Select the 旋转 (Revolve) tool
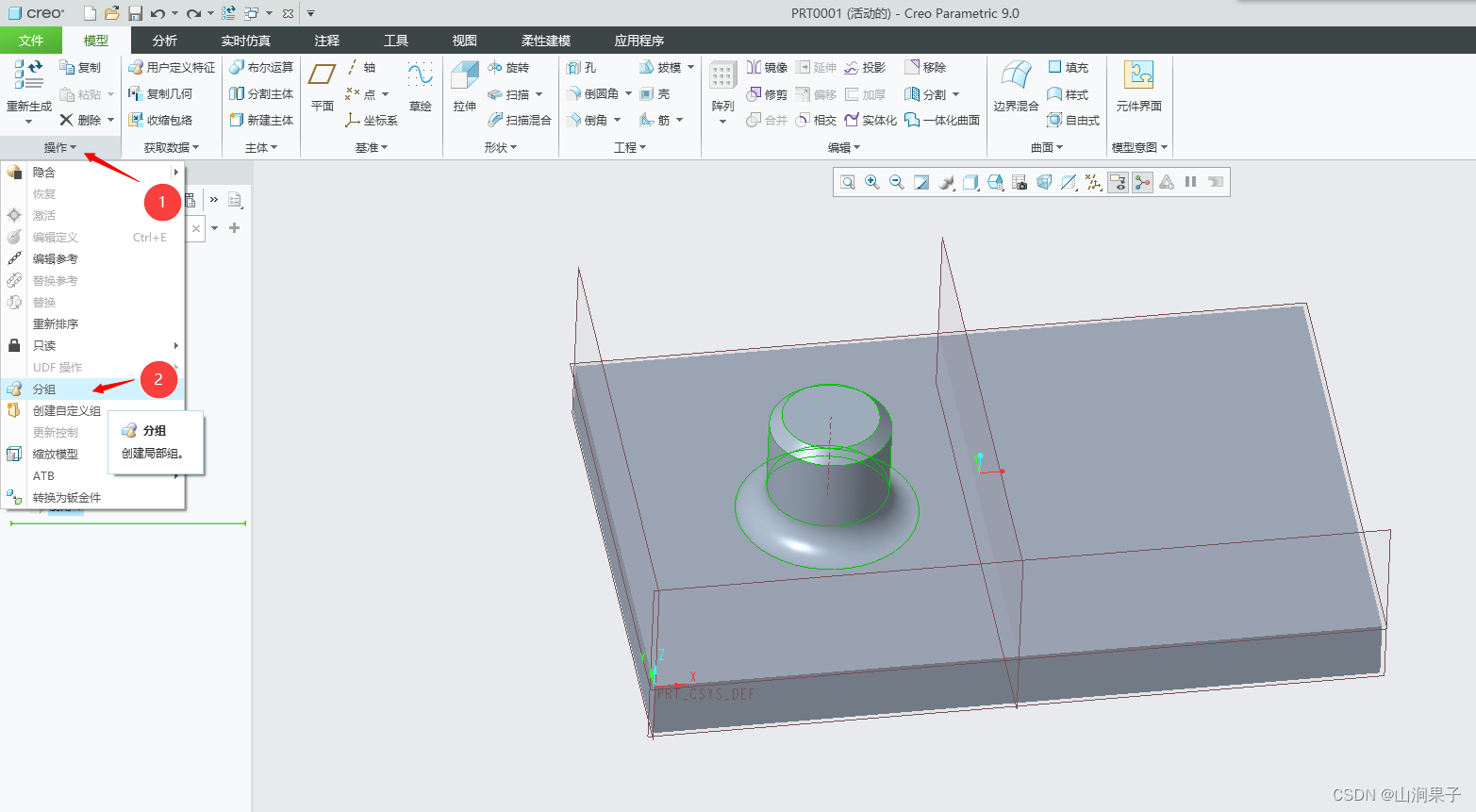The image size is (1476, 812). [508, 68]
